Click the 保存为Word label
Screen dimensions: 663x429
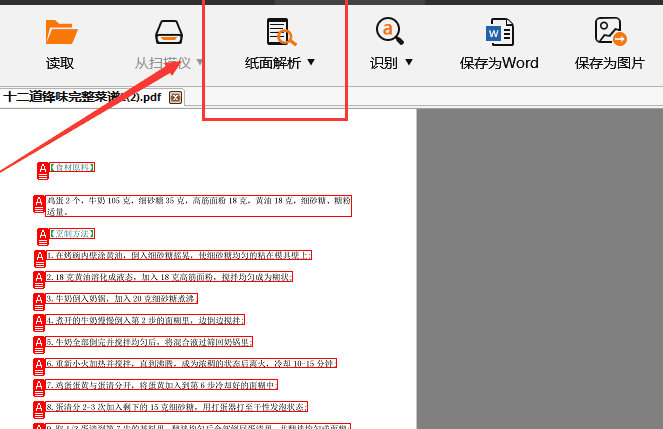click(499, 63)
